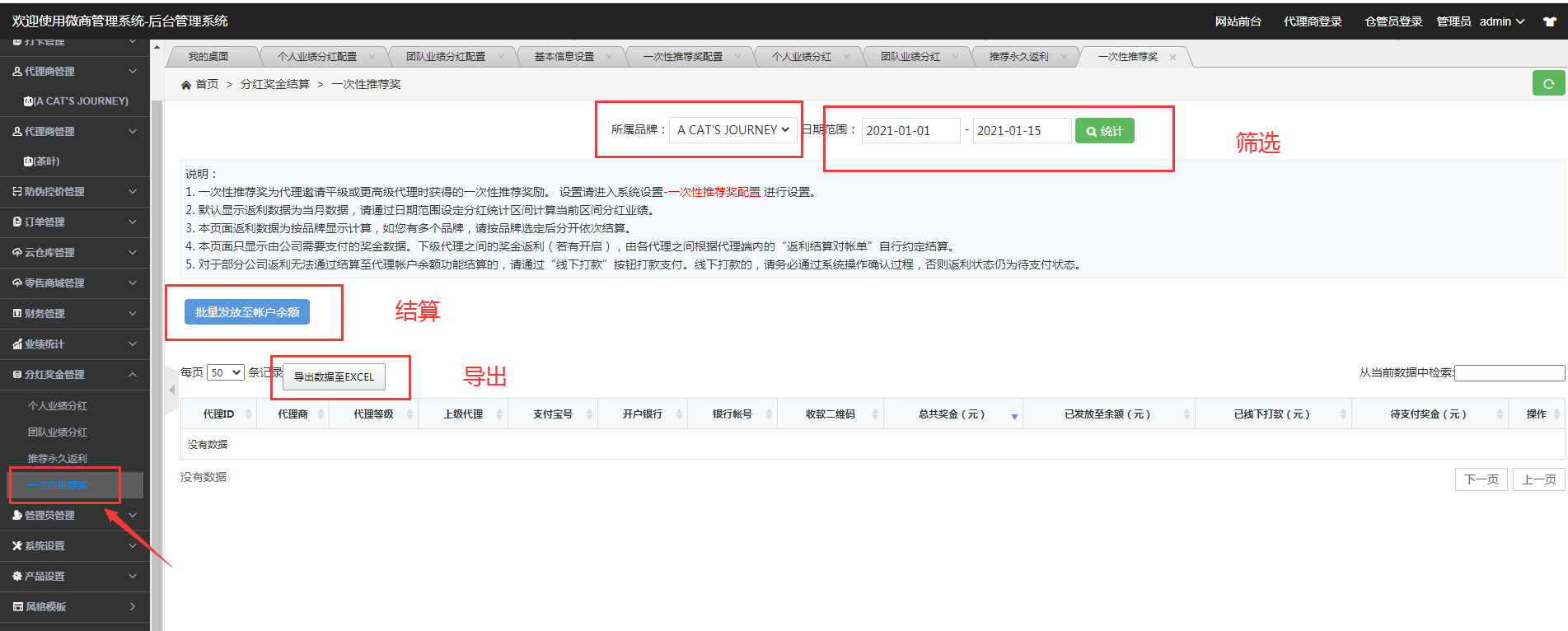Click the green 统计 button
1568x631 pixels.
(x=1104, y=131)
